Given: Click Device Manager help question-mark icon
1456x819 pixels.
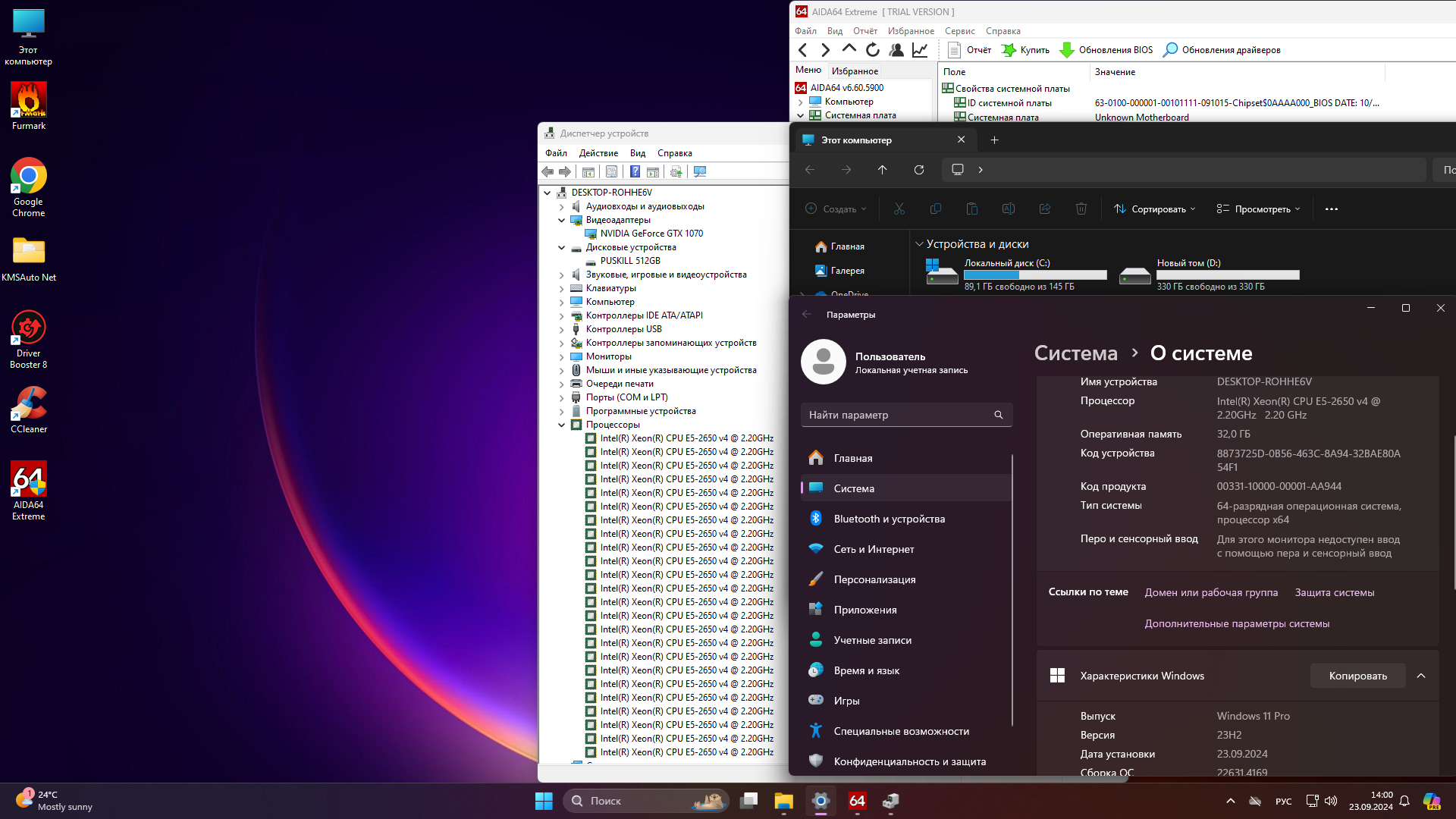Looking at the screenshot, I should 635,172.
